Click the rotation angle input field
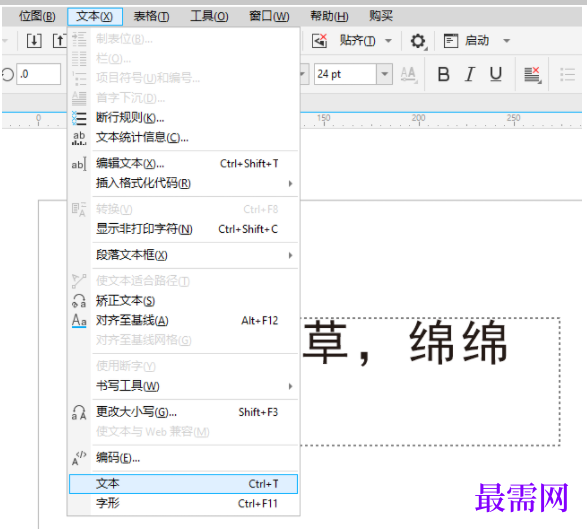 (39, 74)
